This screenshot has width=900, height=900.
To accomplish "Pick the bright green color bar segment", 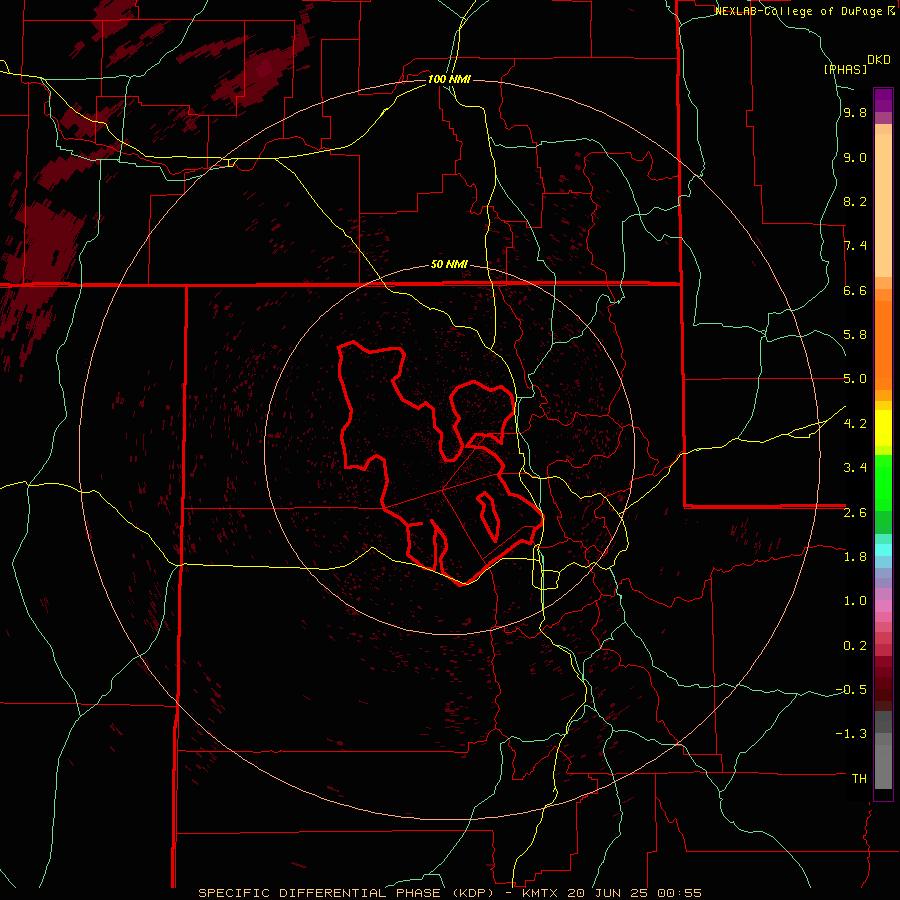I will pyautogui.click(x=883, y=483).
